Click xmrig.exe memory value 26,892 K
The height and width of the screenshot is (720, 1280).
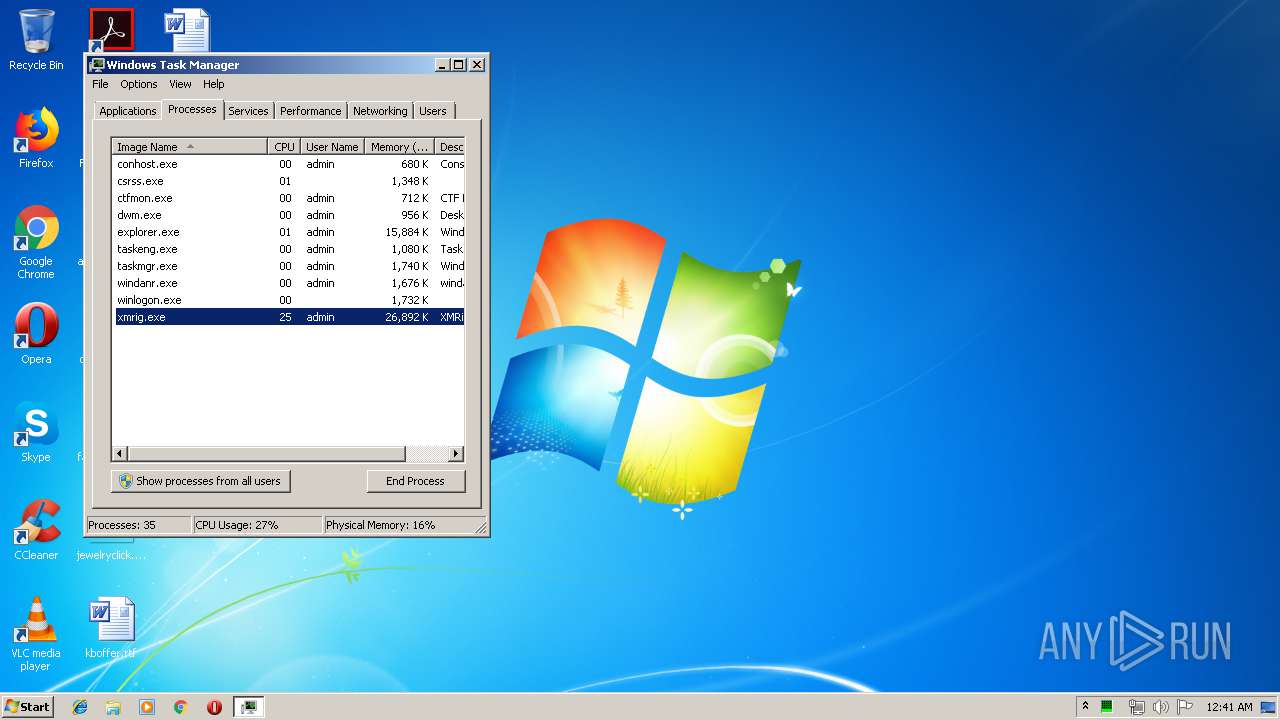click(406, 317)
